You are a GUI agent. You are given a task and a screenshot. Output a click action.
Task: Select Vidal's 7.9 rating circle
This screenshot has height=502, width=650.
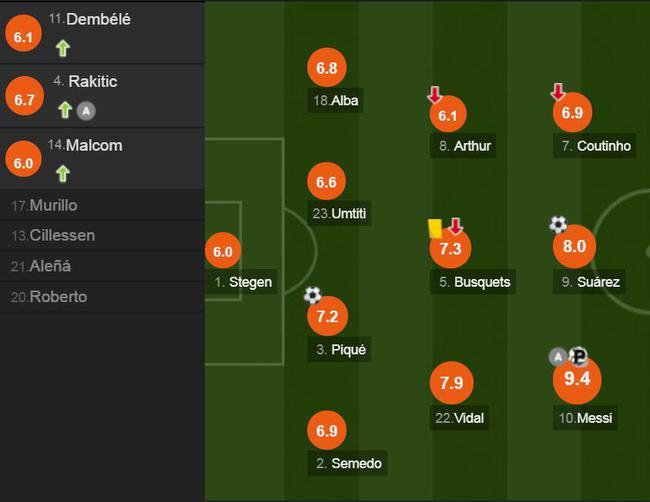(x=451, y=383)
